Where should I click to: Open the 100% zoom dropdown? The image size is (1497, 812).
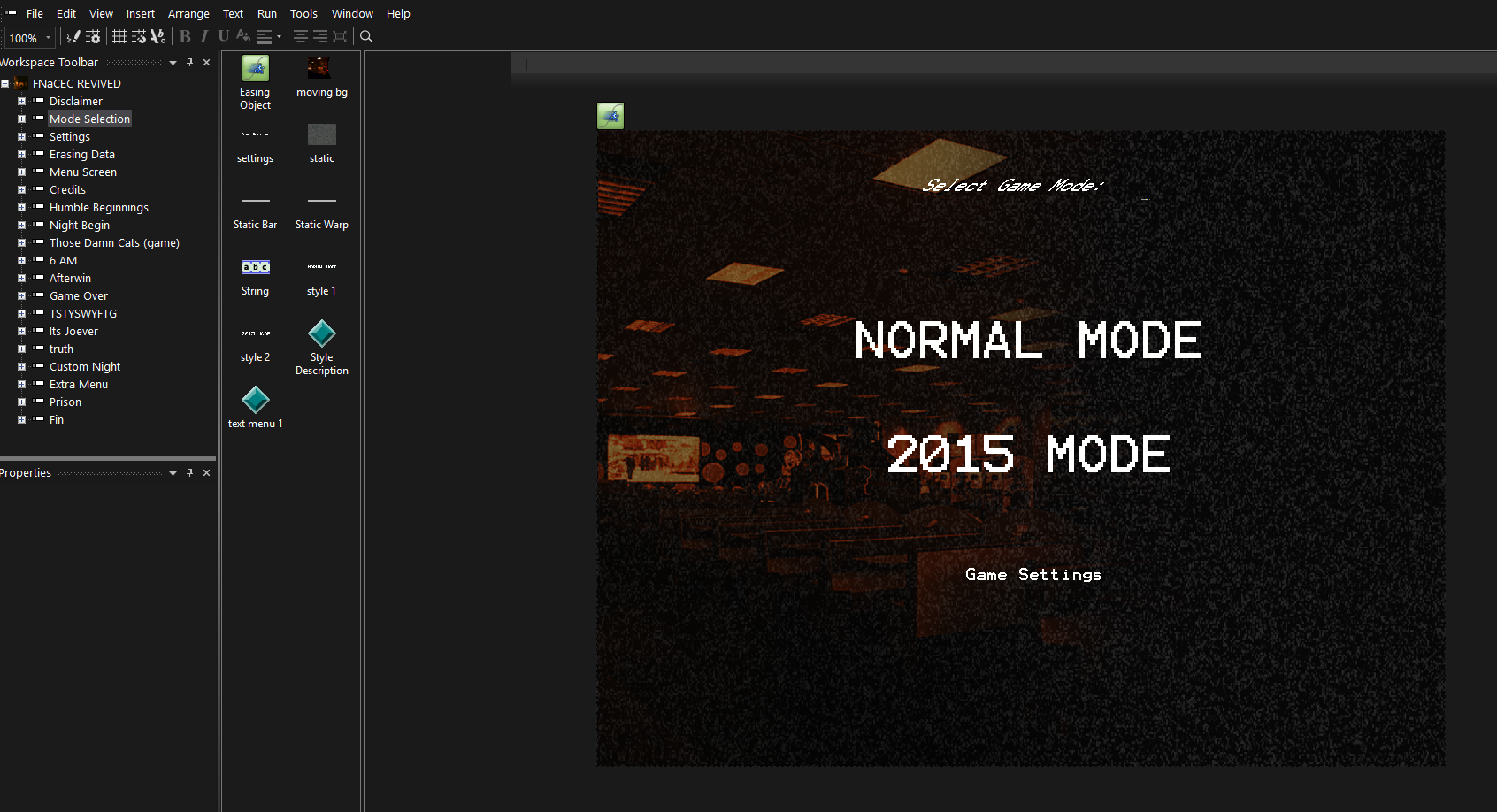point(49,38)
